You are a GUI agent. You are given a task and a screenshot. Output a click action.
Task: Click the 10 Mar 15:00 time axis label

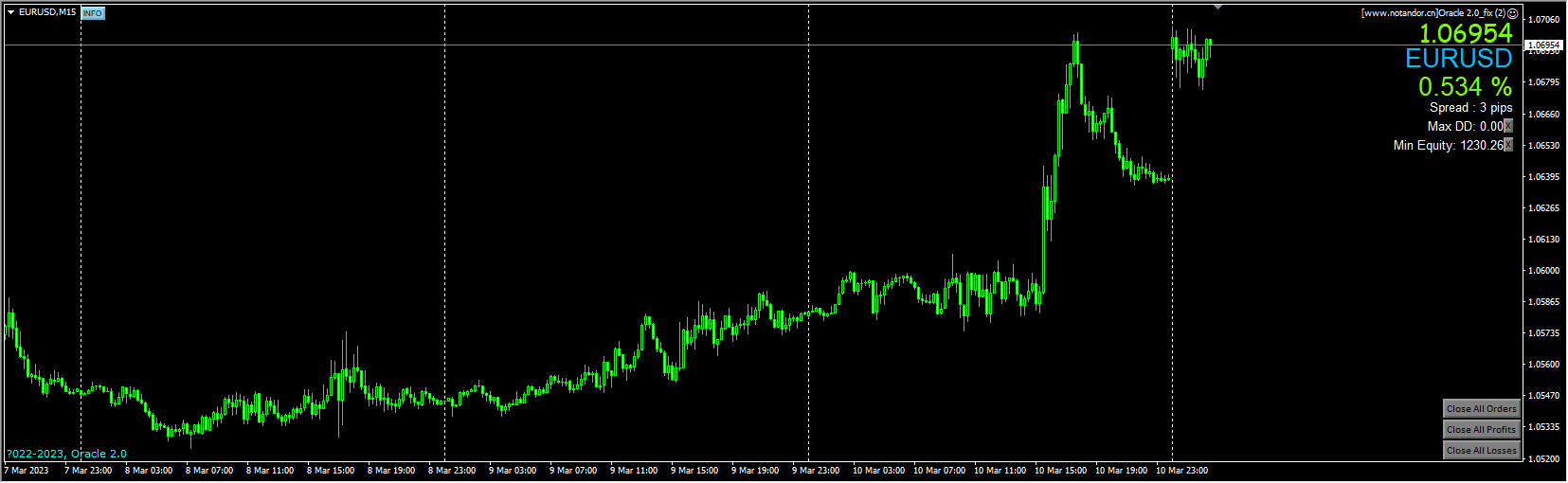1060,471
